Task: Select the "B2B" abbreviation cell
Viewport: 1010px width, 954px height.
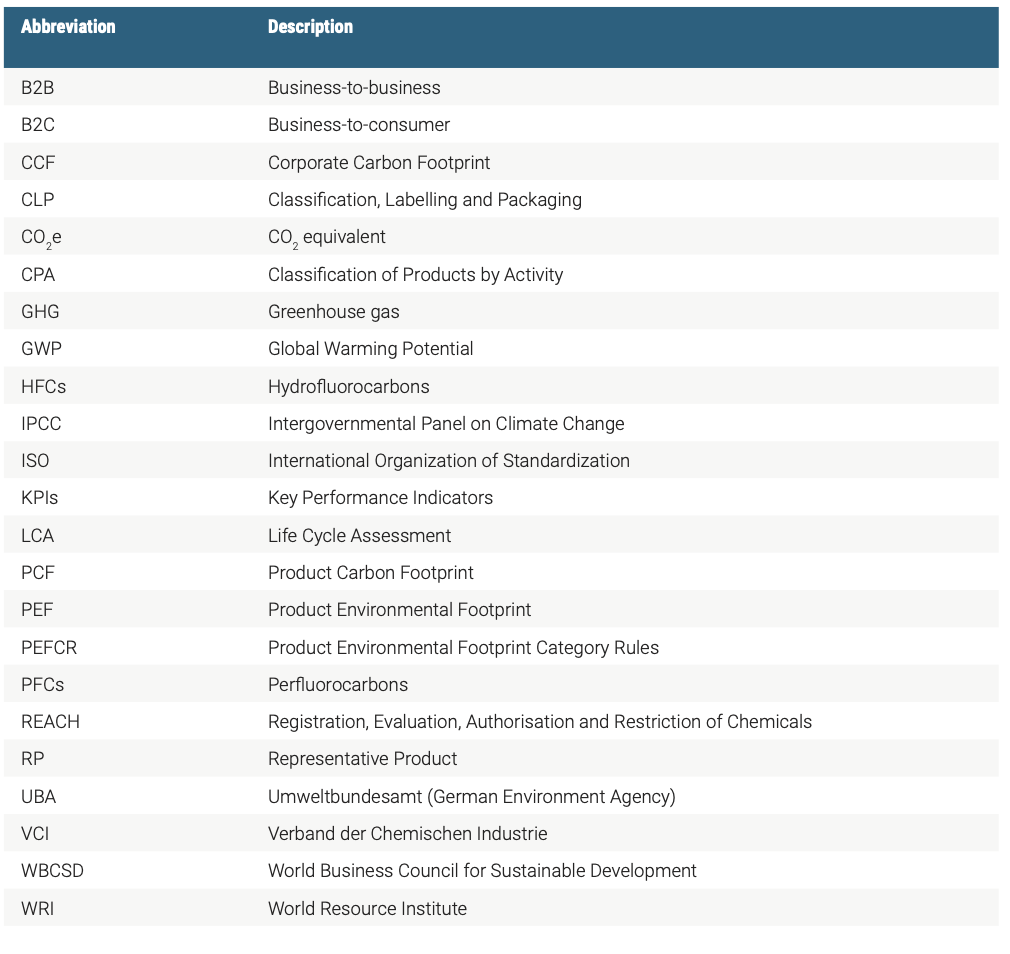Action: tap(37, 88)
